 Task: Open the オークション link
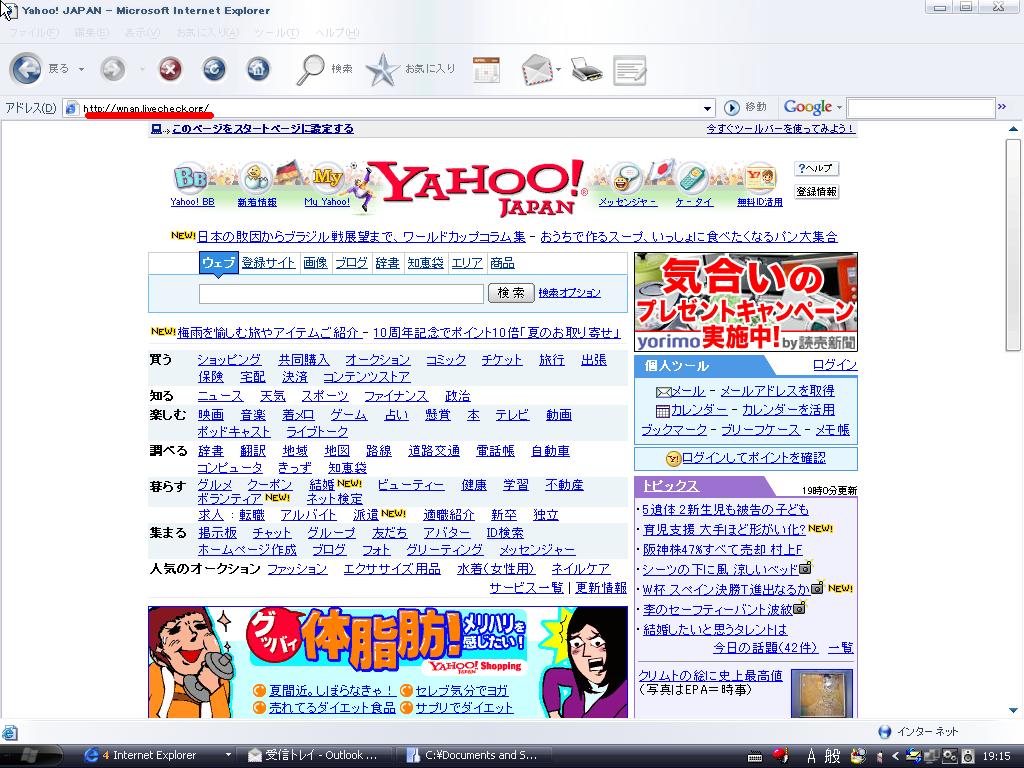[x=377, y=360]
